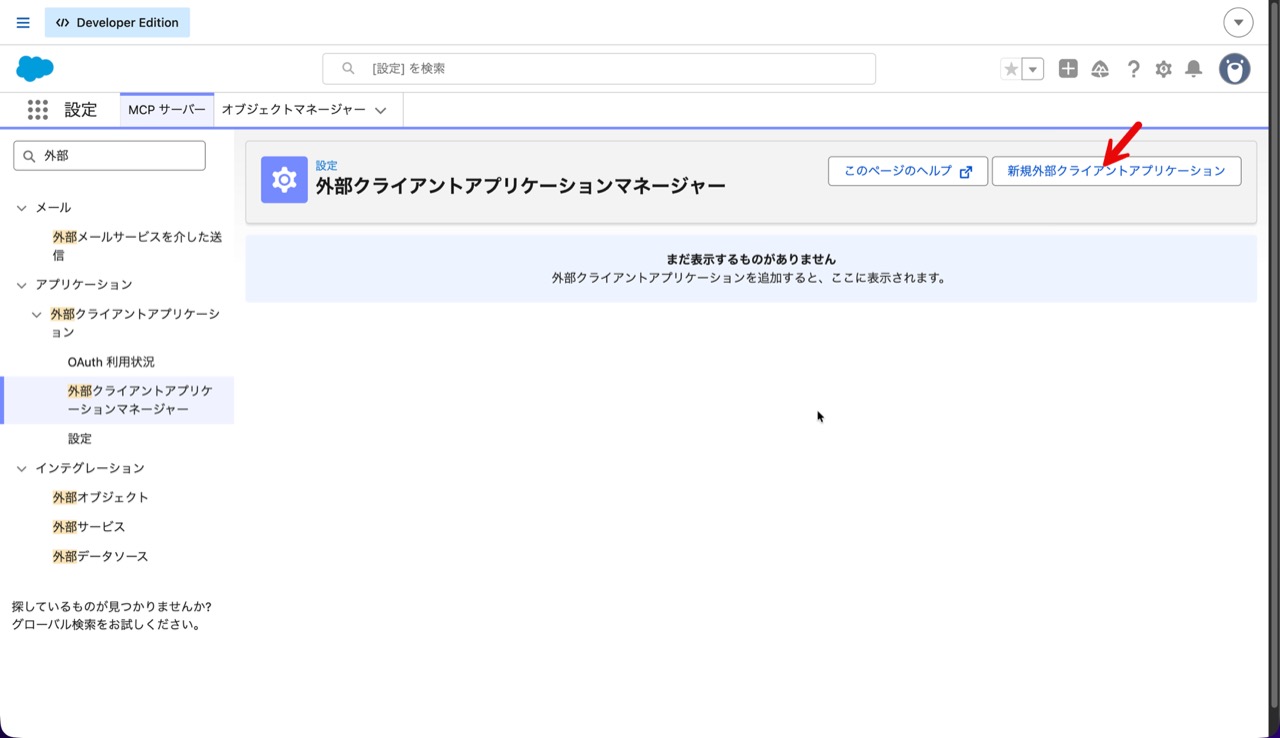Open このページのヘルプ help button
Viewport: 1280px width, 738px height.
tap(907, 171)
